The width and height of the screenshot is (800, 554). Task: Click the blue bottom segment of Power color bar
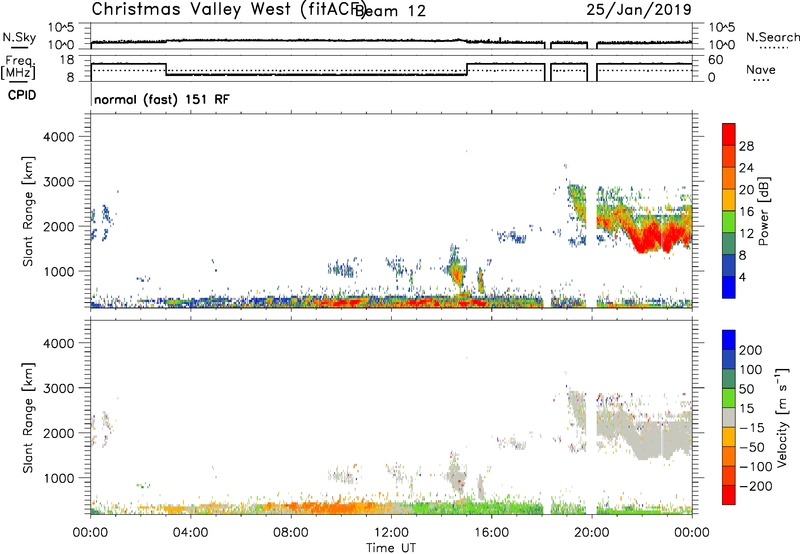point(729,287)
